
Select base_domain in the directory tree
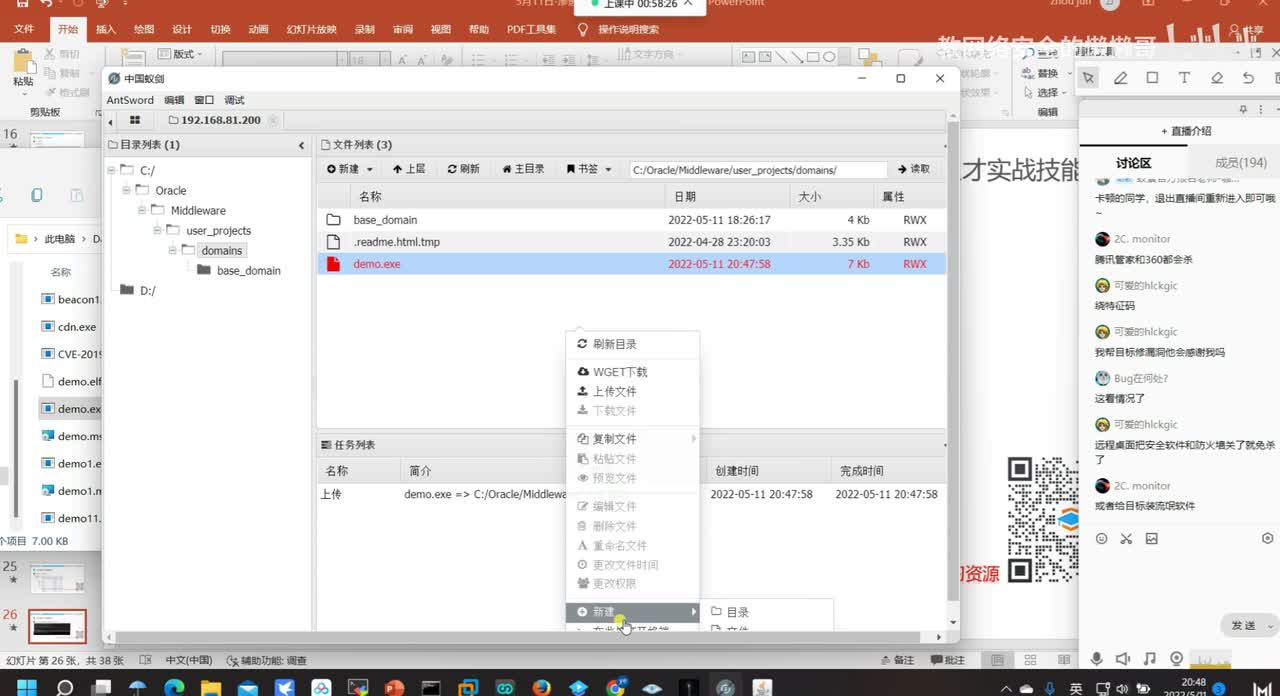tap(248, 271)
